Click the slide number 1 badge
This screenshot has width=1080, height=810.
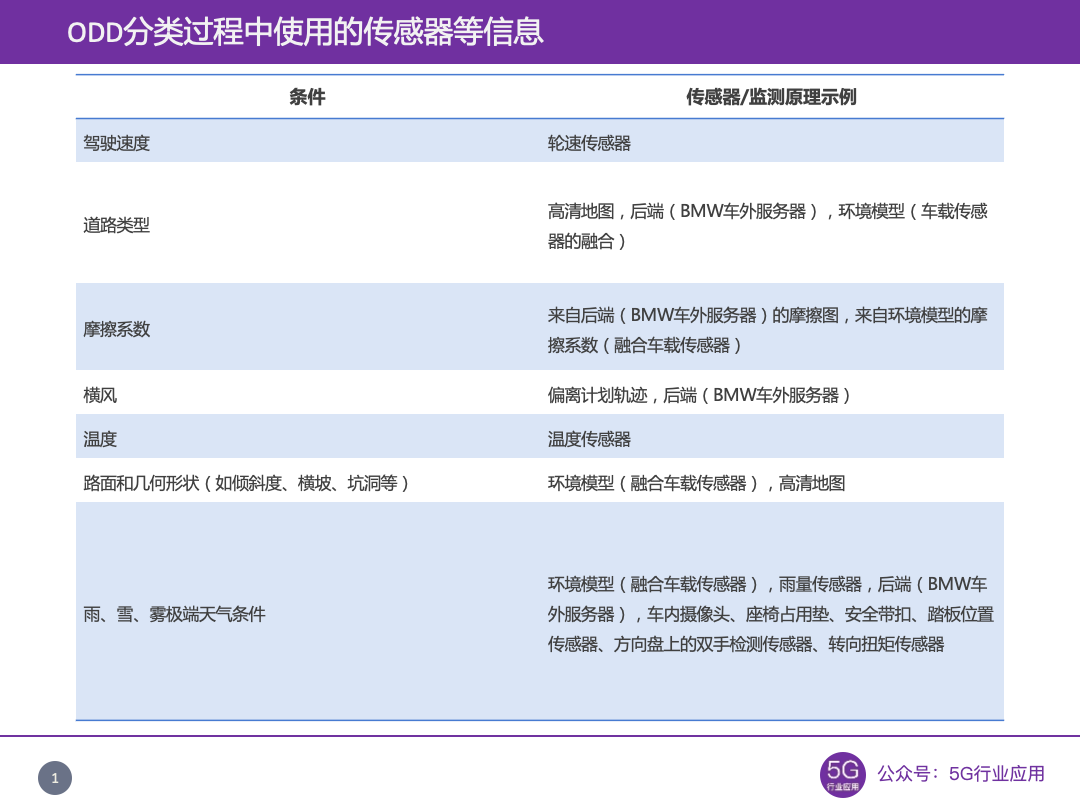[x=55, y=778]
